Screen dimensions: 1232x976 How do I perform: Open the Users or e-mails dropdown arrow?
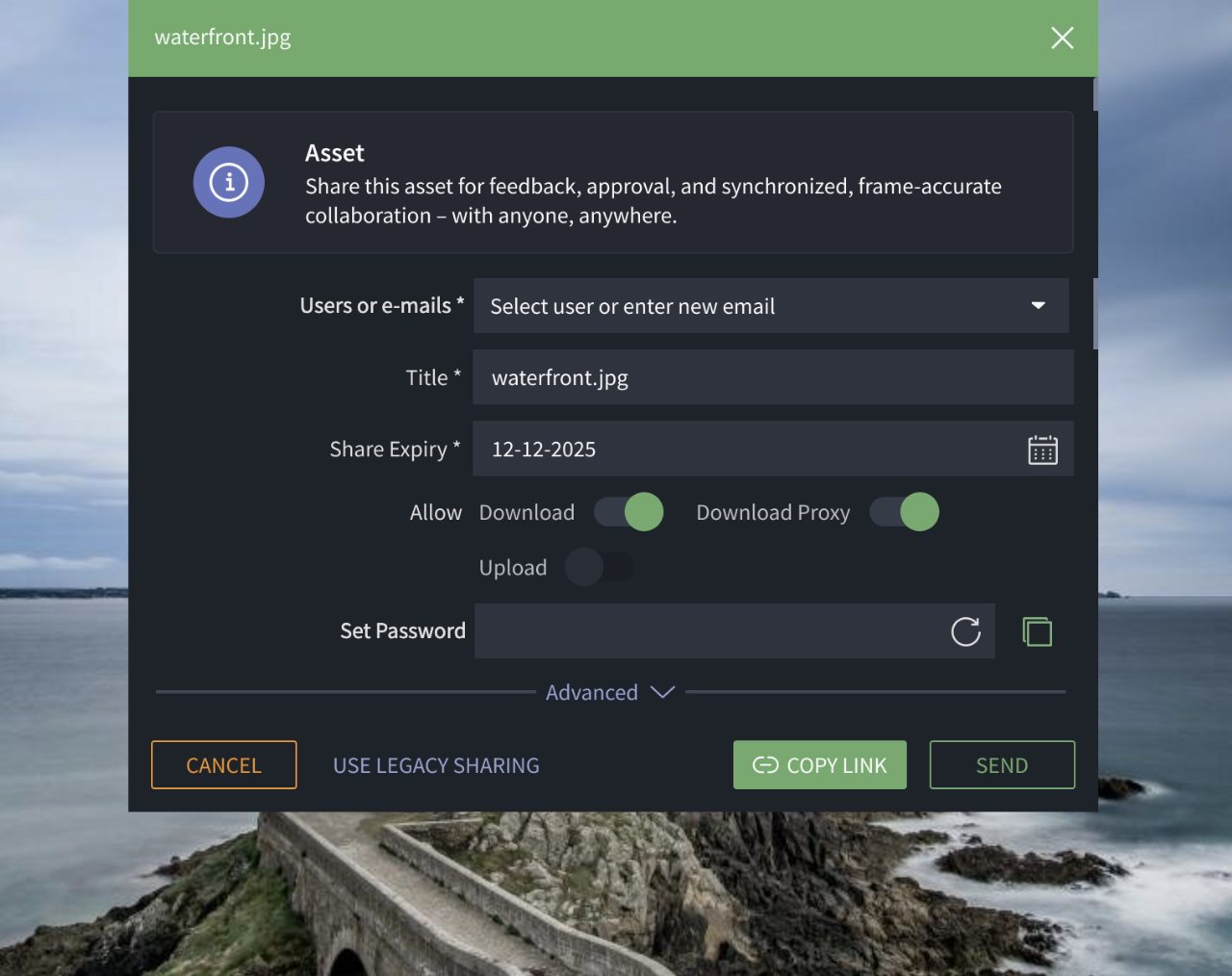click(x=1038, y=306)
